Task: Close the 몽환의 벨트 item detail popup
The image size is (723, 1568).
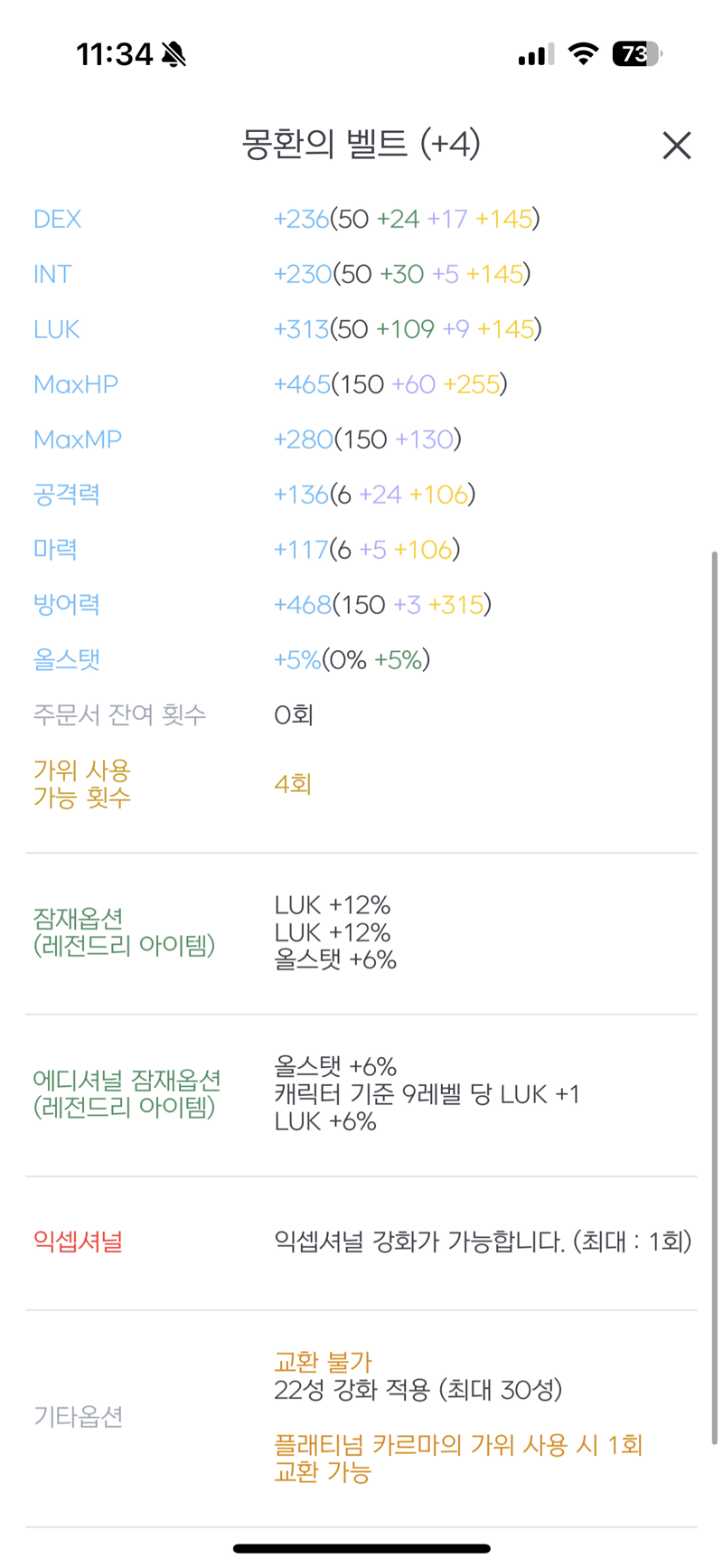Action: click(x=676, y=145)
